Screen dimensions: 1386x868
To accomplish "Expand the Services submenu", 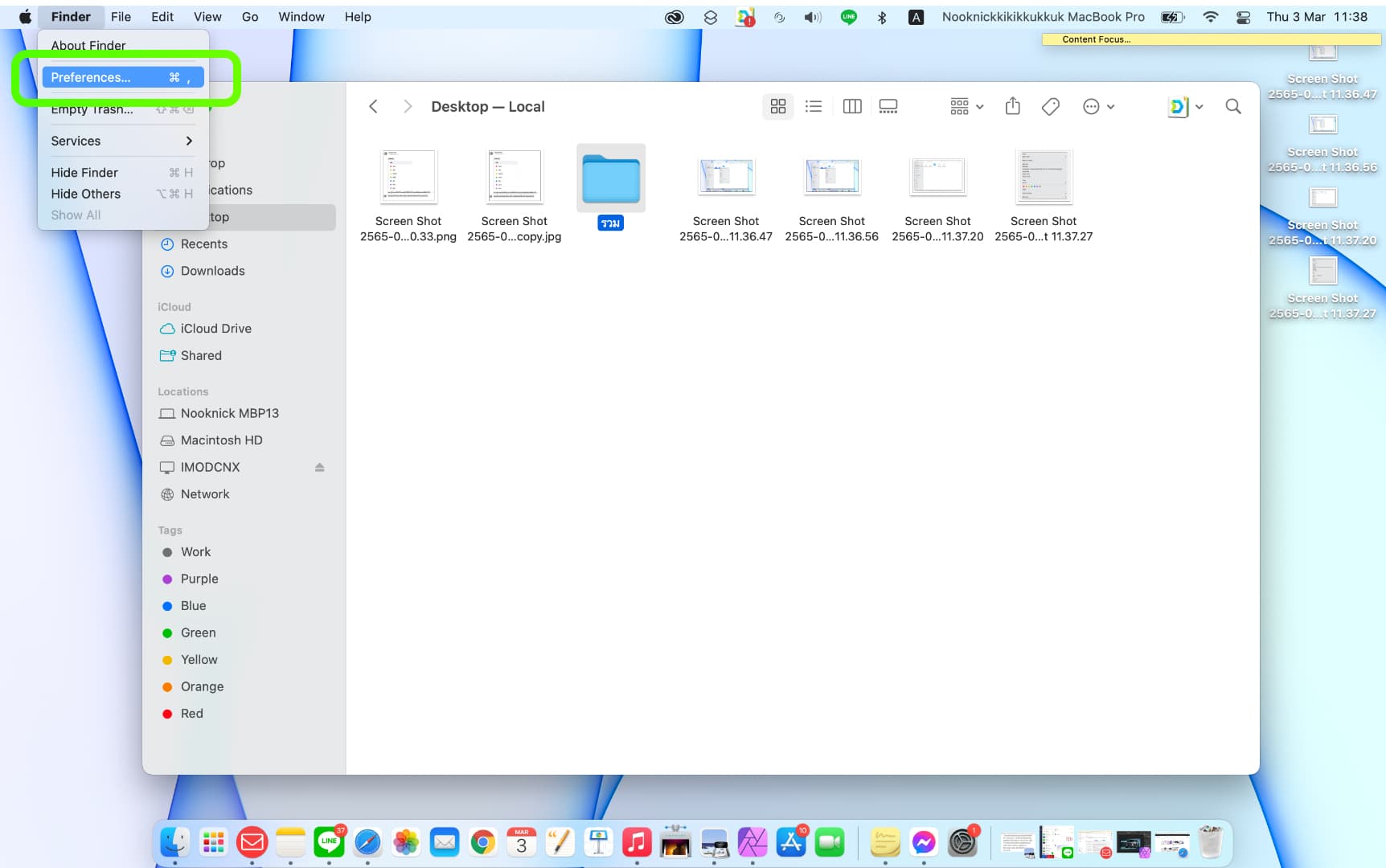I will 121,141.
